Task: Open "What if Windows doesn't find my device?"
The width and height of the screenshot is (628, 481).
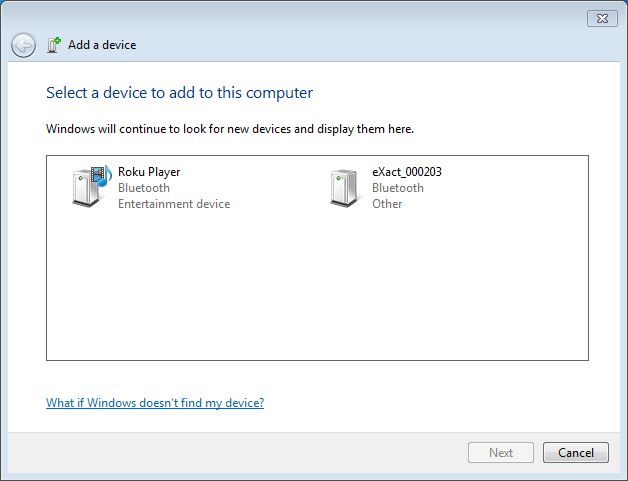Action: click(155, 403)
